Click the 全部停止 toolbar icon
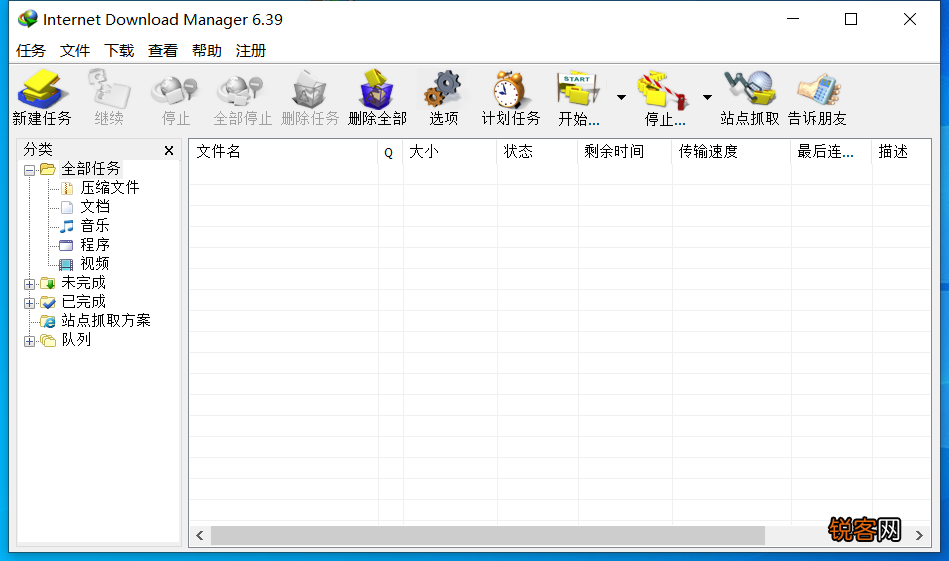 pyautogui.click(x=241, y=91)
